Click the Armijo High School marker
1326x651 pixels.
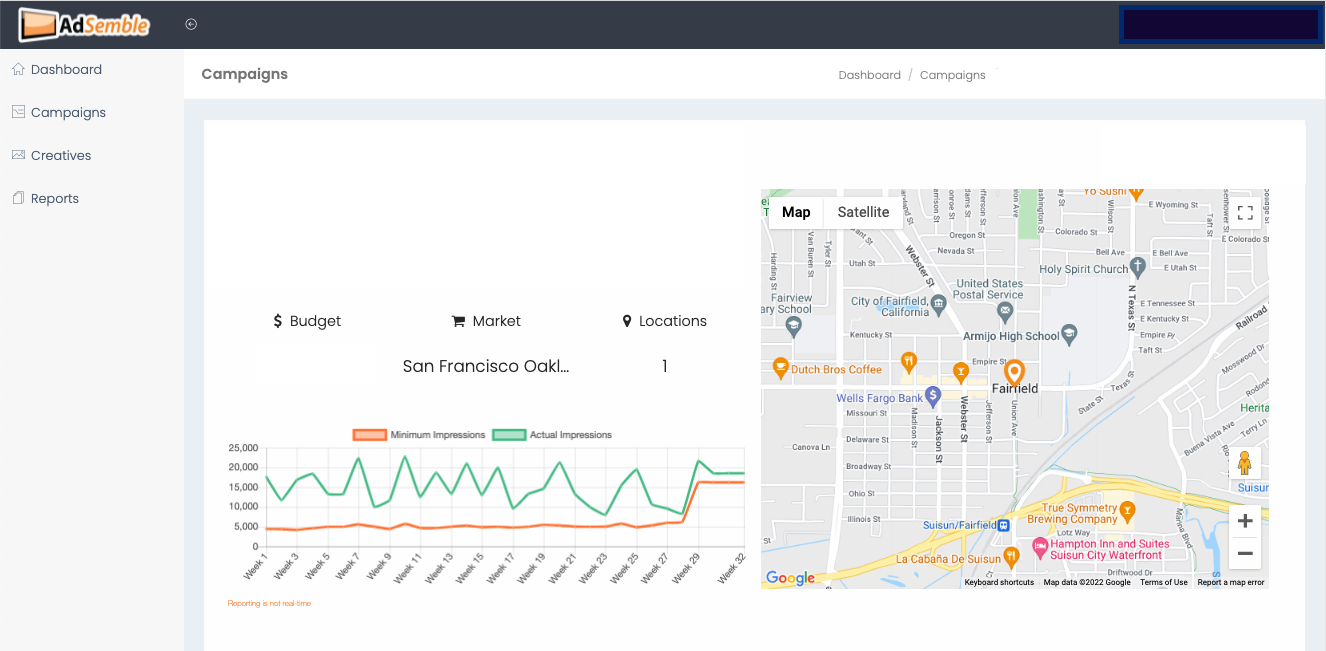pos(1069,335)
